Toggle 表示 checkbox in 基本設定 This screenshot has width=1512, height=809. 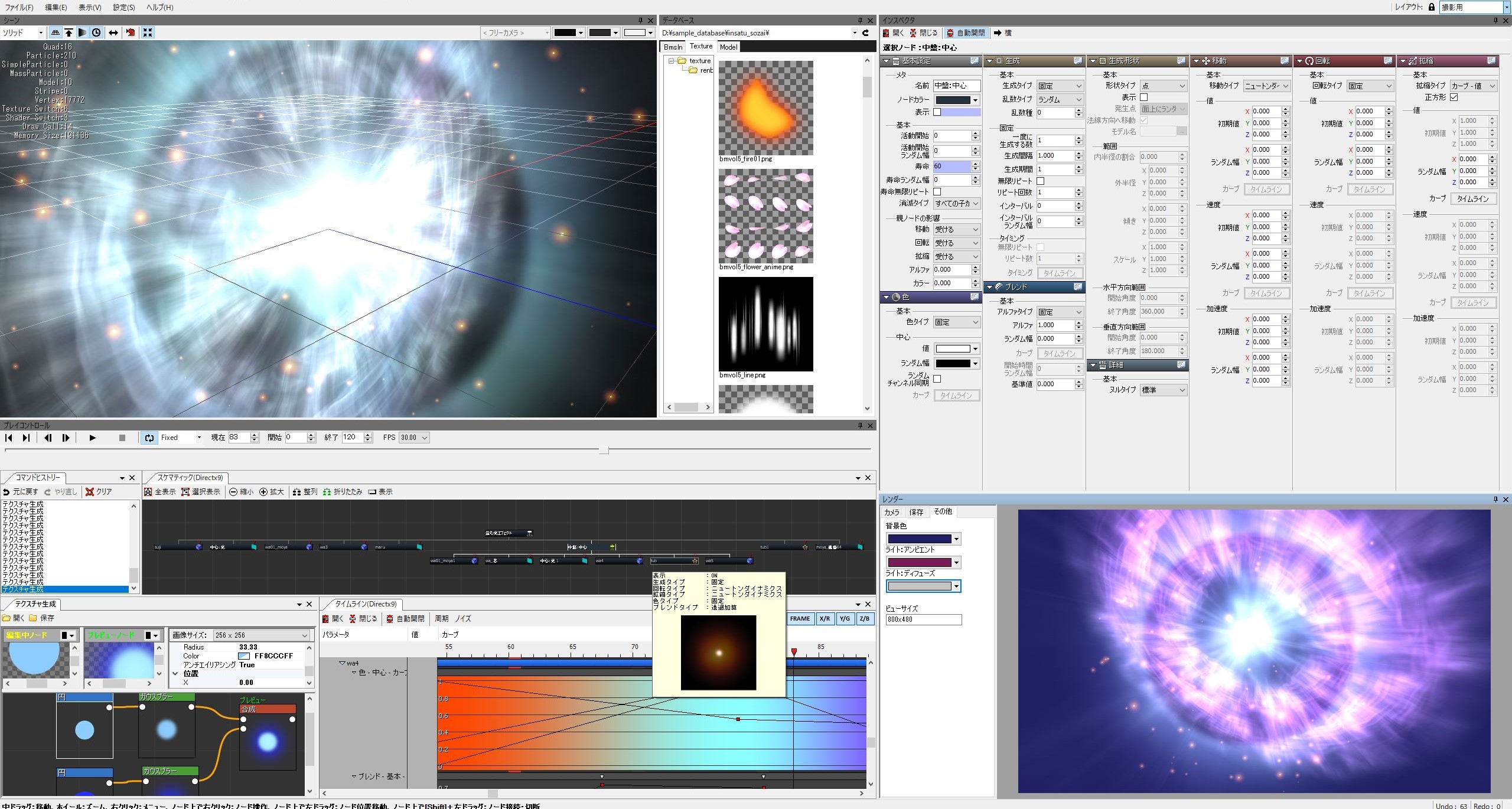point(937,112)
